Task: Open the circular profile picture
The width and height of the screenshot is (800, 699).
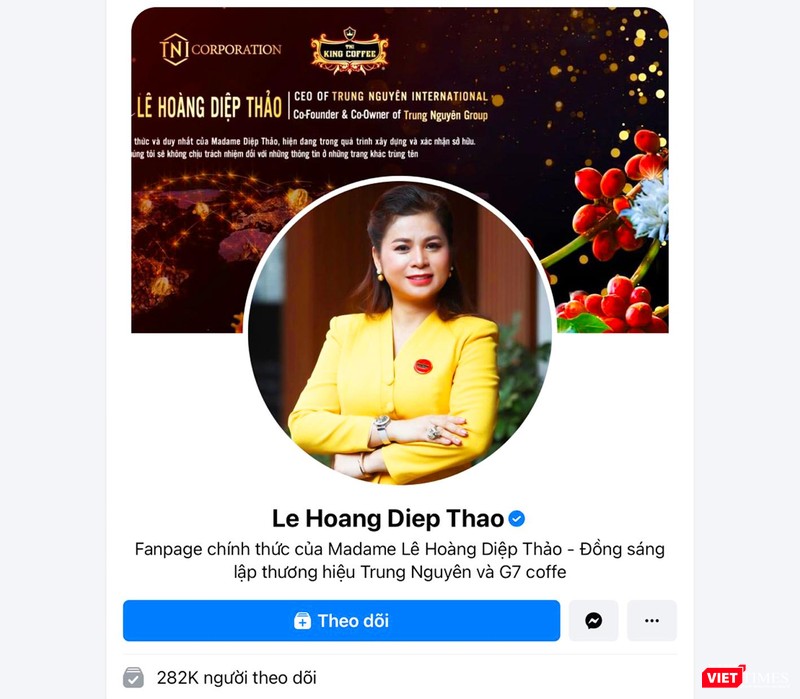Action: tap(399, 331)
